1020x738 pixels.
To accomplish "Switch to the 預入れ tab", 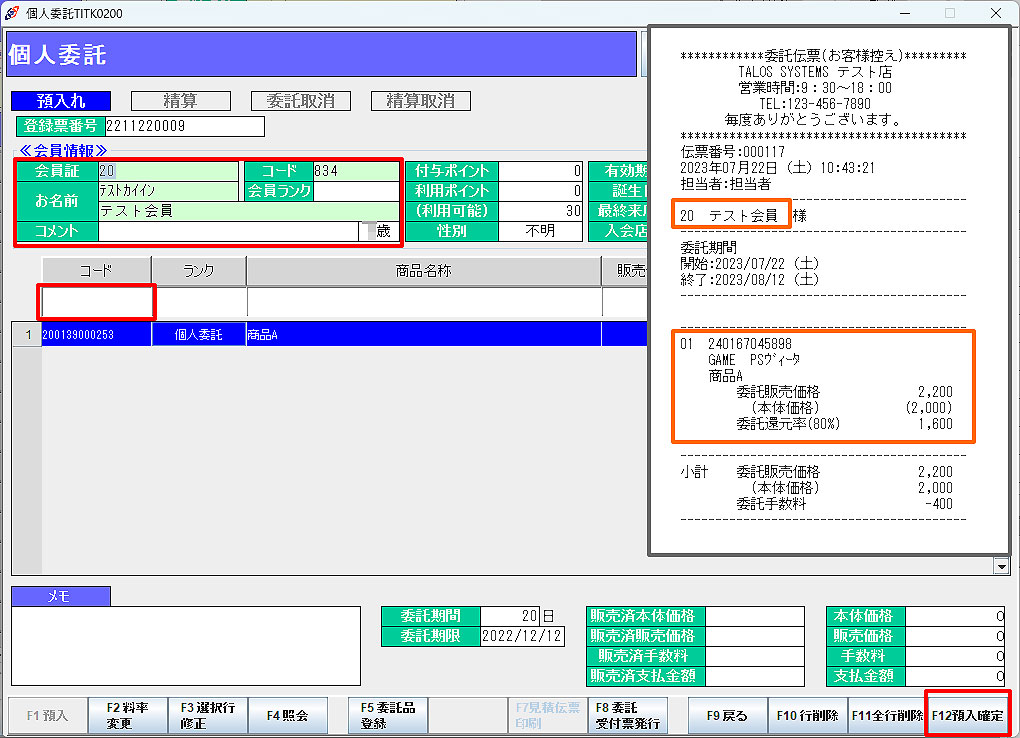I will (61, 101).
